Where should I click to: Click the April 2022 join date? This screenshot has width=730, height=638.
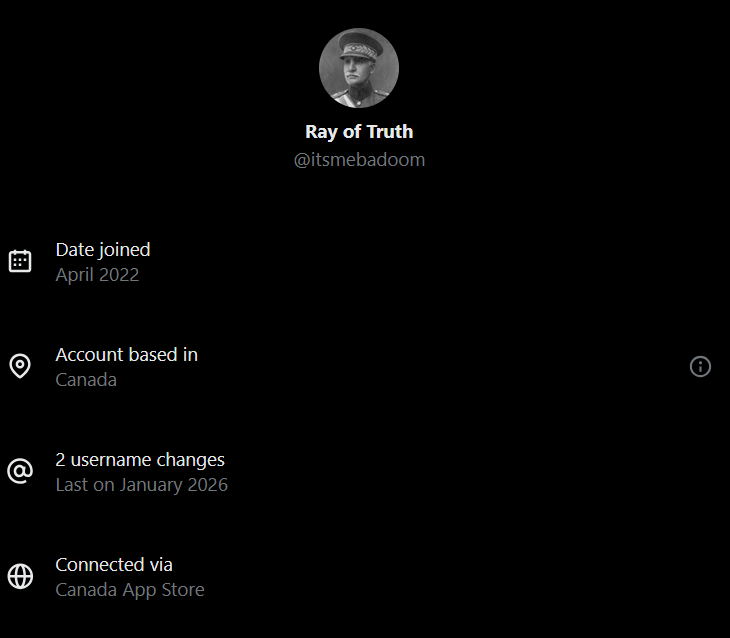[97, 275]
